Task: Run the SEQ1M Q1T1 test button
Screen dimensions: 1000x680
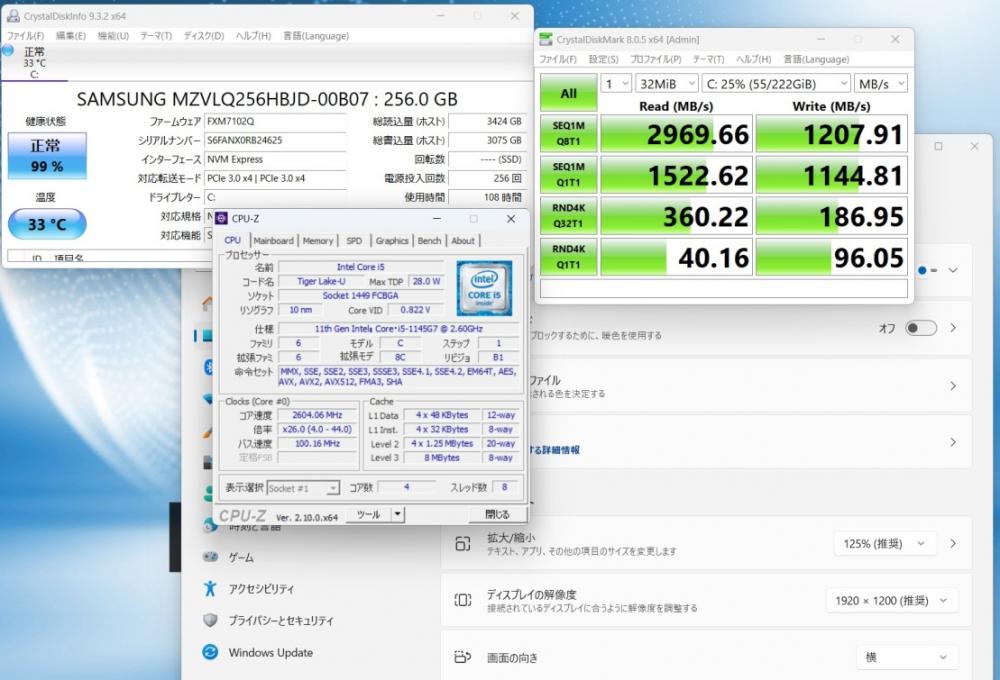Action: coord(568,174)
